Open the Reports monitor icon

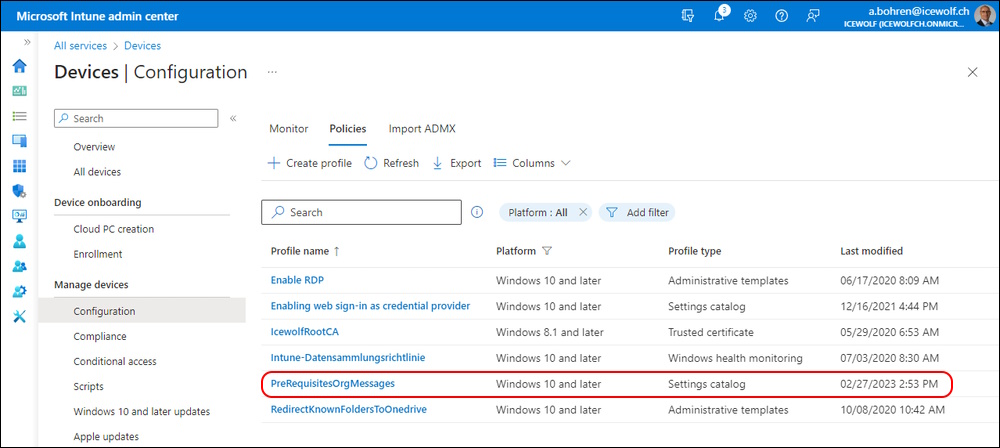(x=20, y=216)
